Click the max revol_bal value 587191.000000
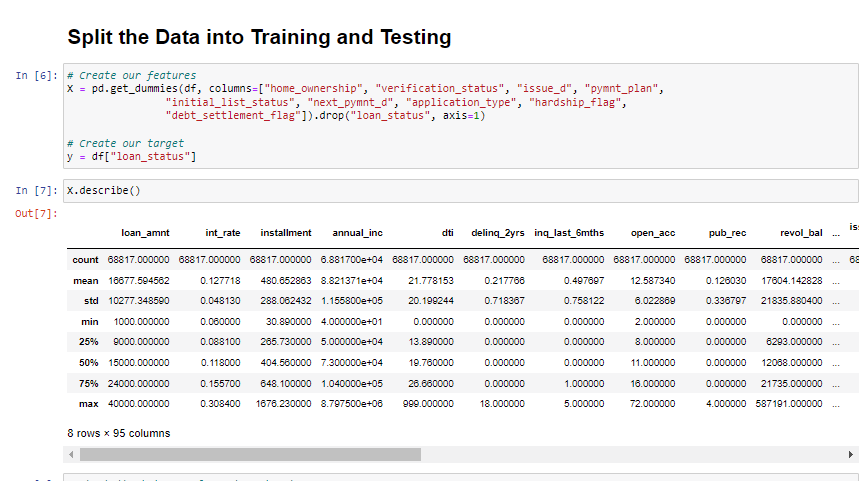This screenshot has width=867, height=481. point(789,404)
